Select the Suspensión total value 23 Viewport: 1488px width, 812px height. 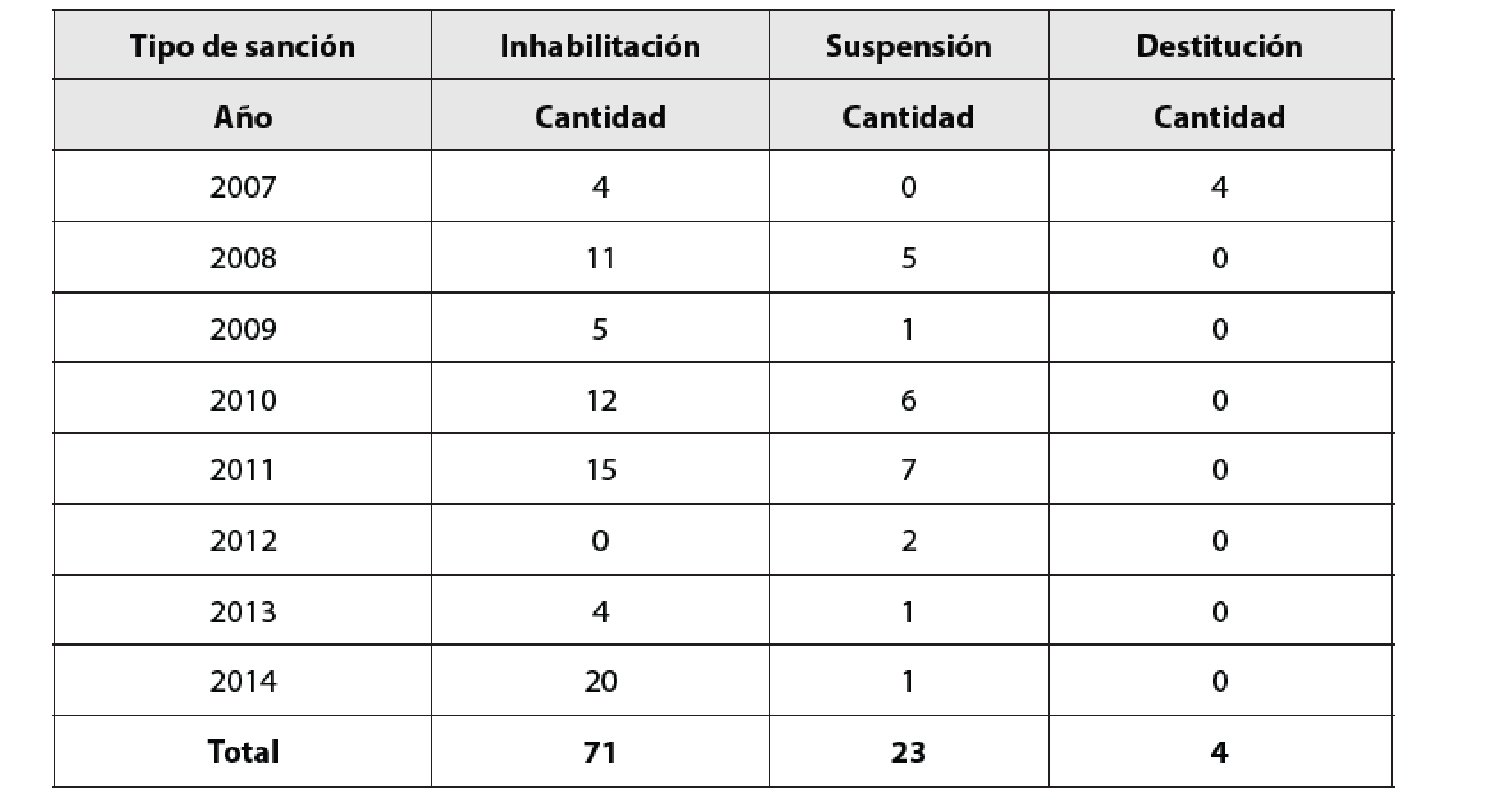coord(909,752)
